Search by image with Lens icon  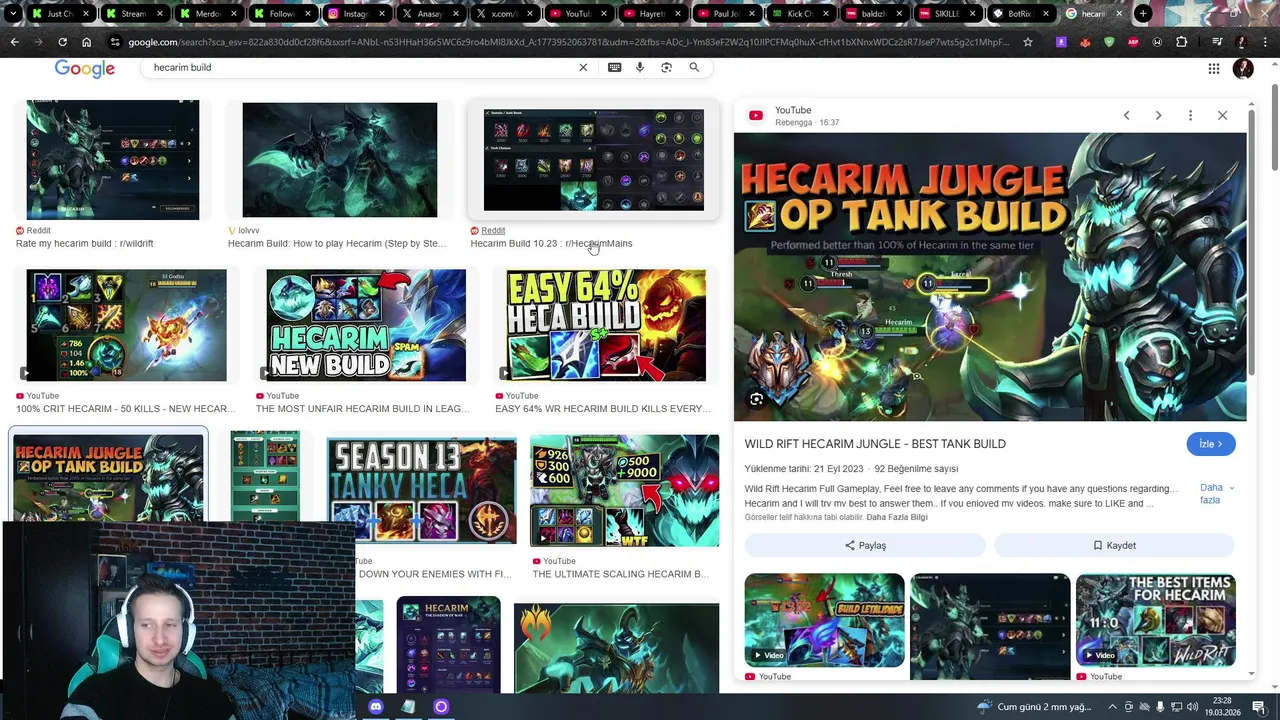[x=667, y=67]
